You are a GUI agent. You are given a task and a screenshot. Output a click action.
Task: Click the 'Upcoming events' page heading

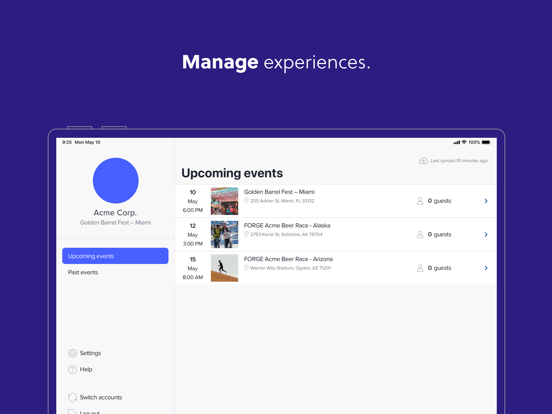(232, 173)
